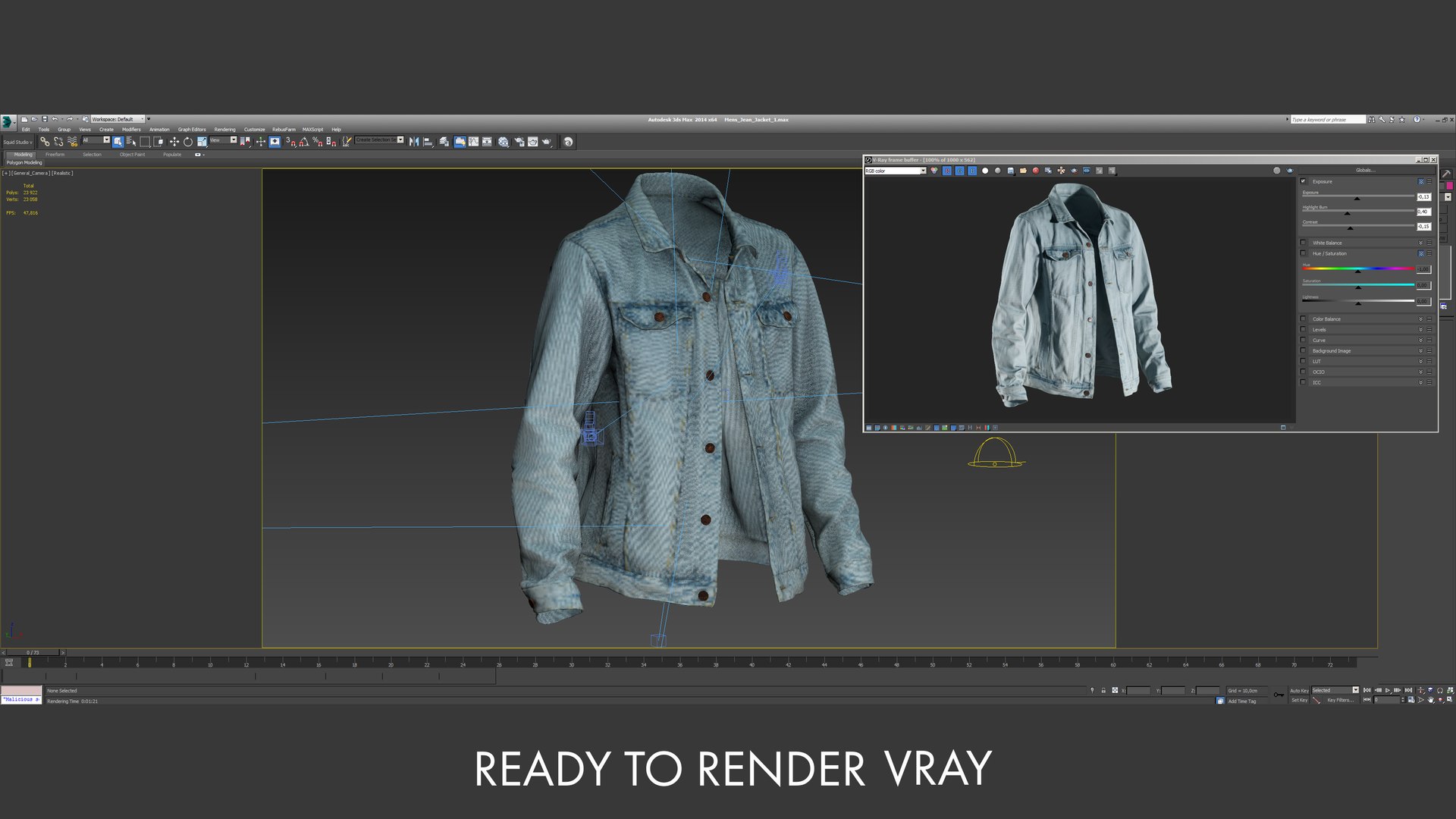Viewport: 1456px width, 819px height.
Task: Click the Curve Editor toolbar icon
Action: click(473, 142)
